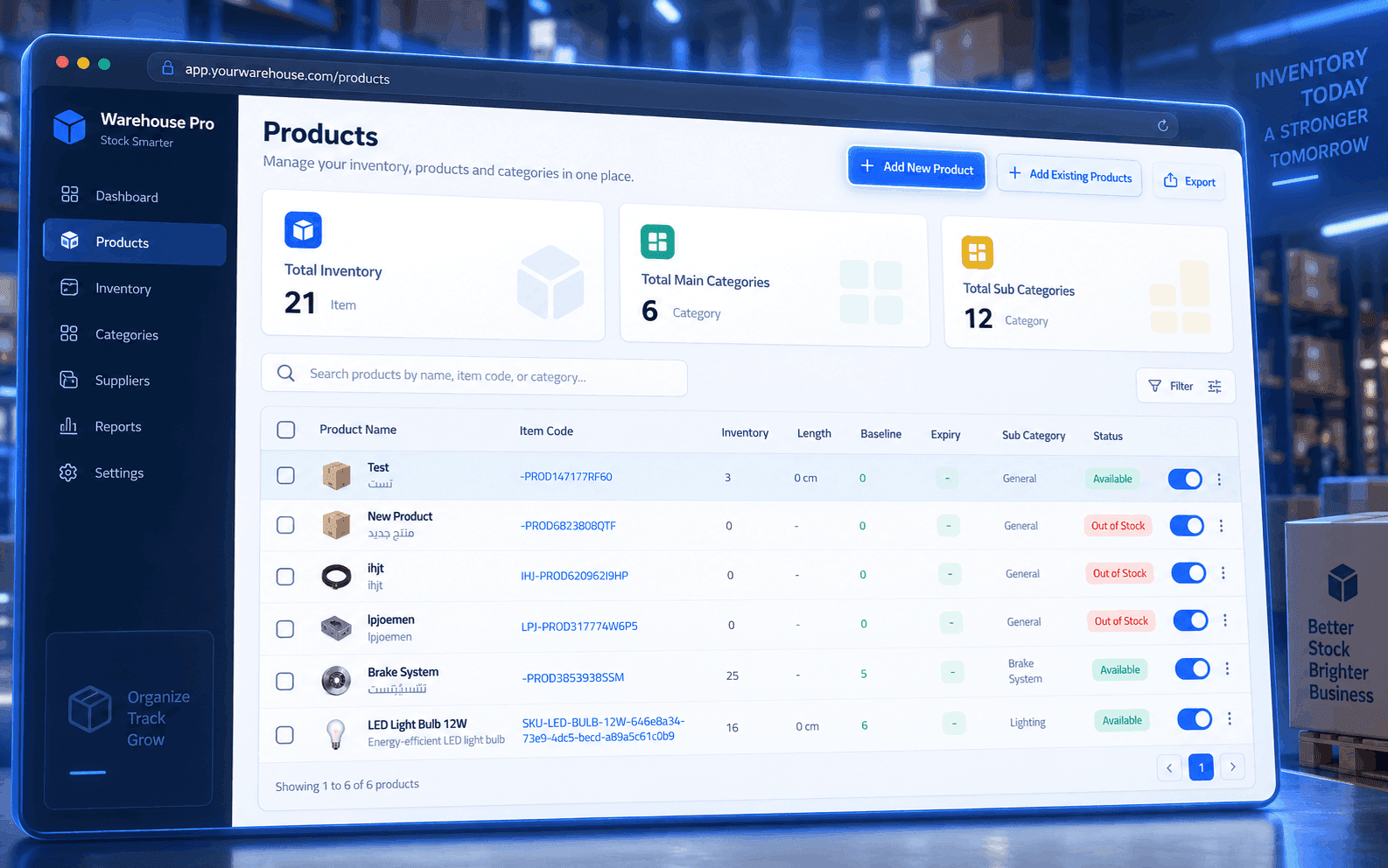
Task: Tick the select-all checkbox in table header
Action: [x=286, y=430]
